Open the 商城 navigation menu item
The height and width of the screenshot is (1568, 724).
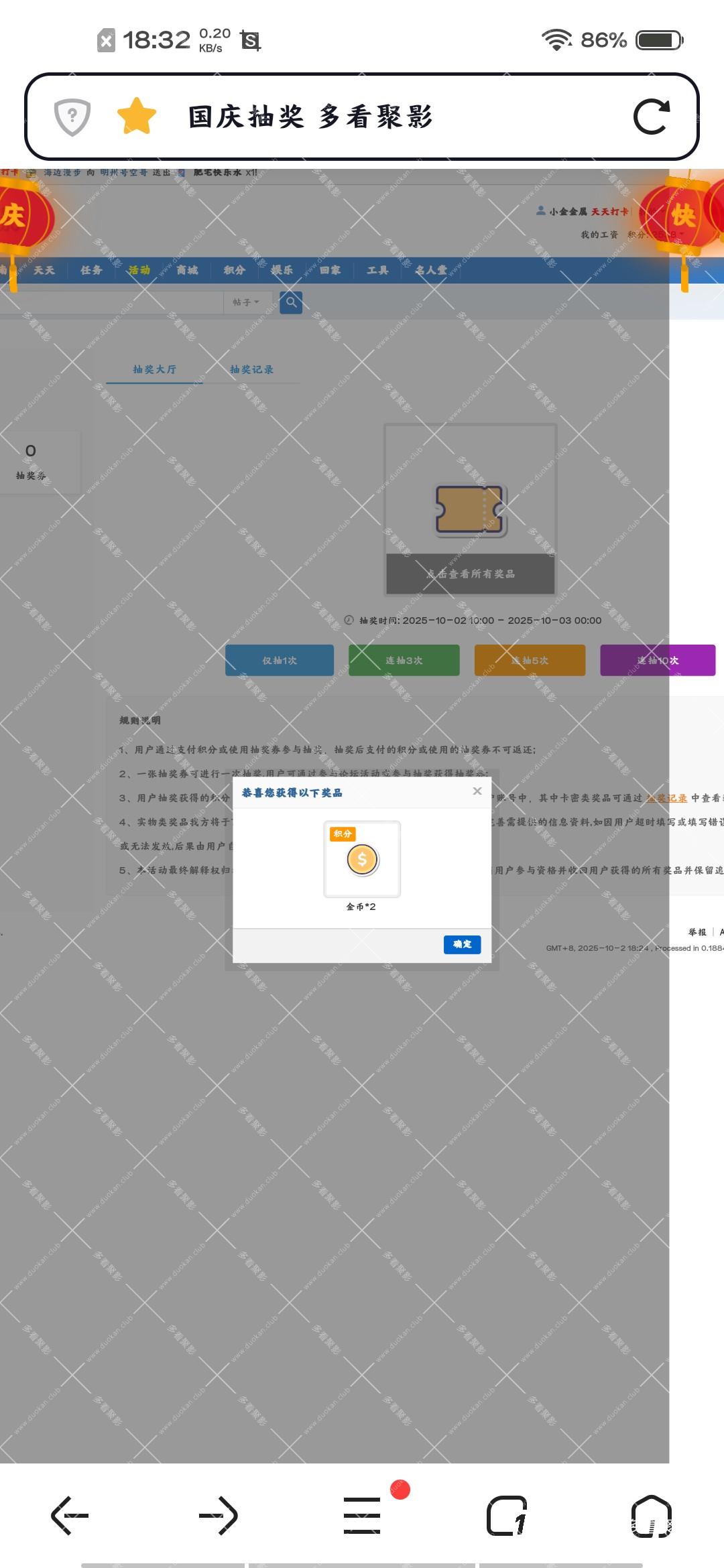(x=187, y=270)
